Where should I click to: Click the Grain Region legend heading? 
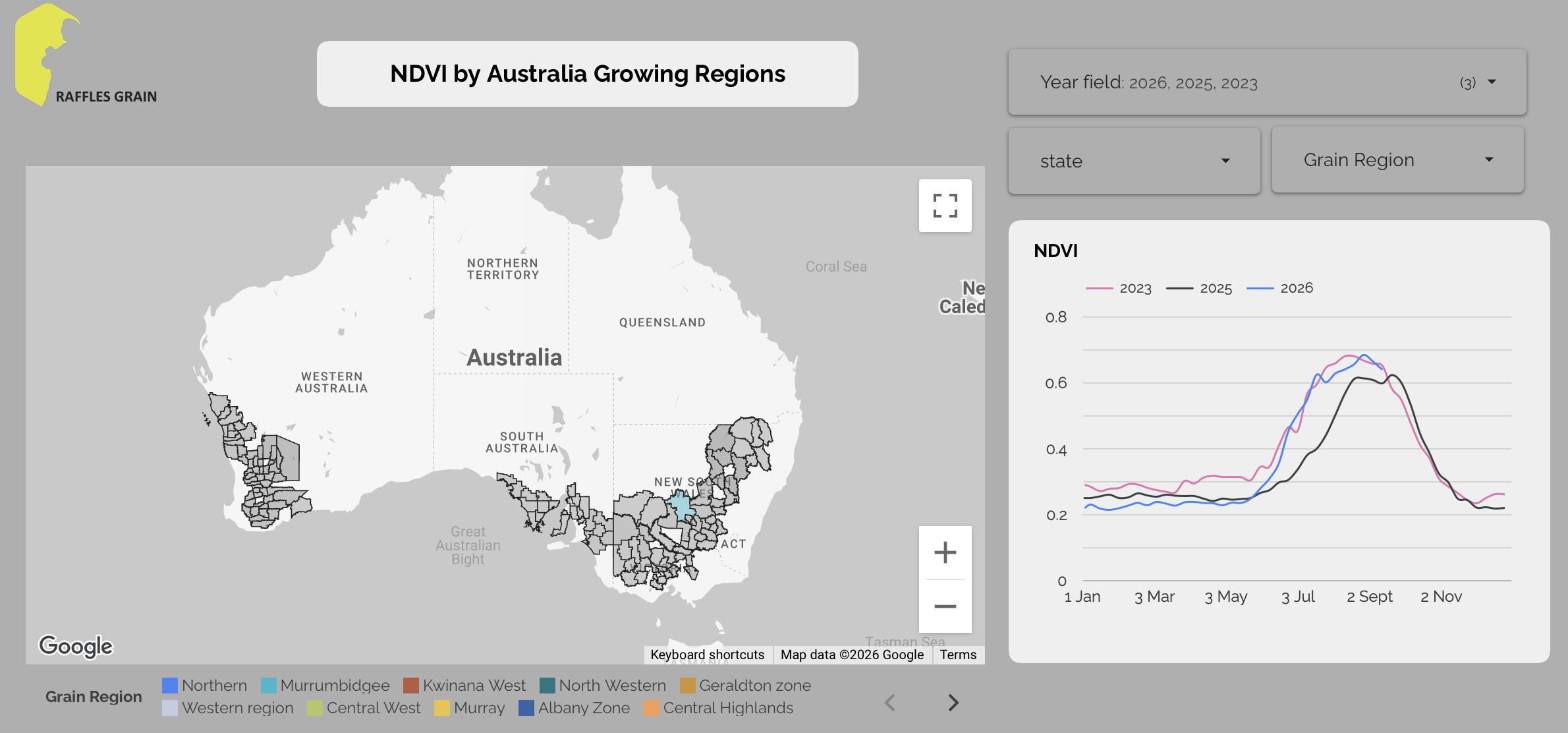(94, 697)
